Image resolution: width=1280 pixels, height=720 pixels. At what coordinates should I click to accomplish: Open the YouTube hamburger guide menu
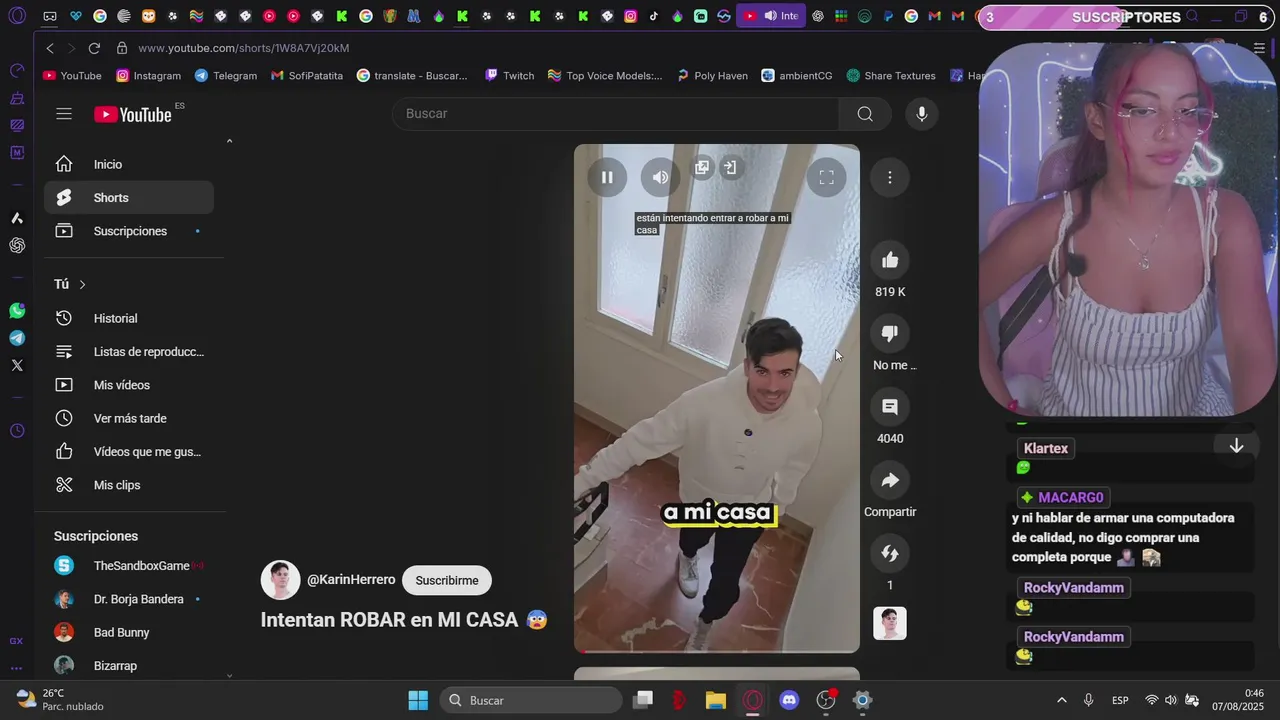64,114
